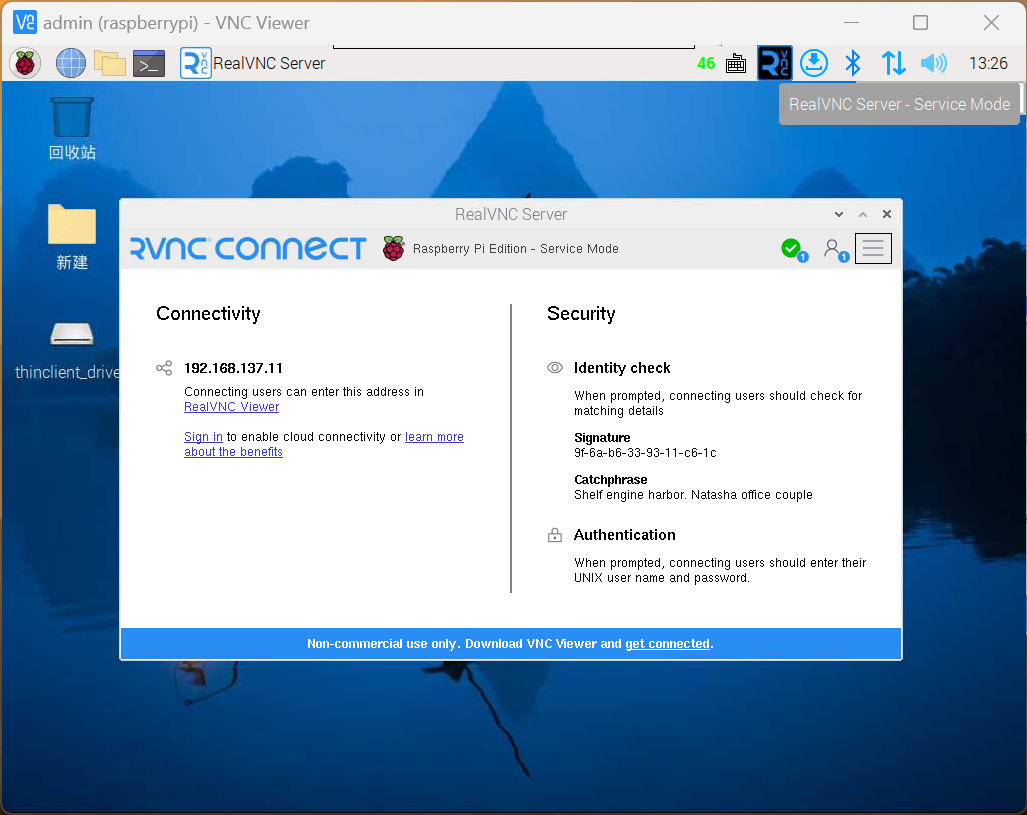Select RealVNC Server taskbar button
Image resolution: width=1027 pixels, height=815 pixels.
pyautogui.click(x=253, y=64)
